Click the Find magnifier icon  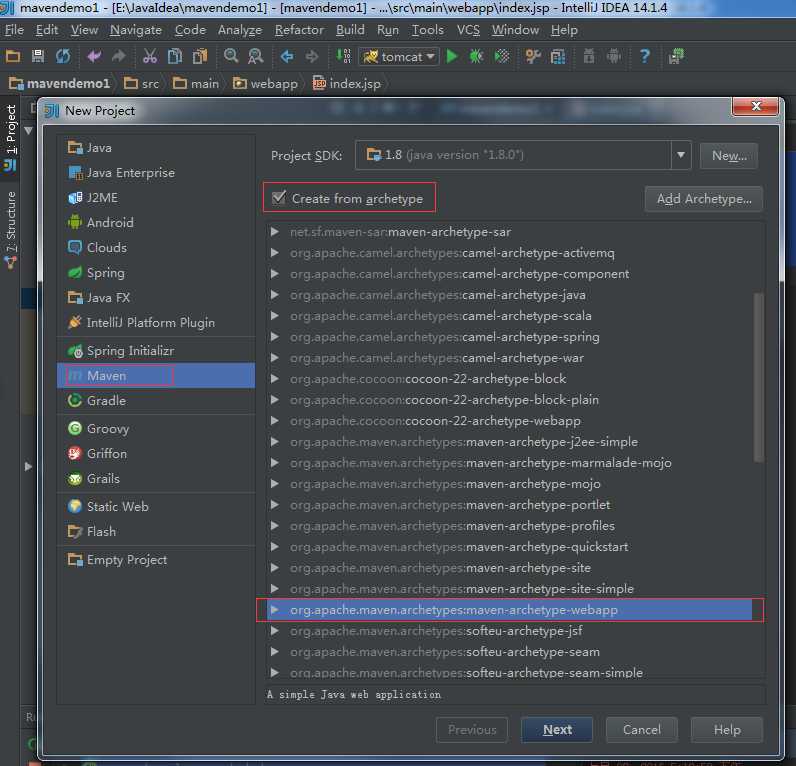(x=231, y=56)
